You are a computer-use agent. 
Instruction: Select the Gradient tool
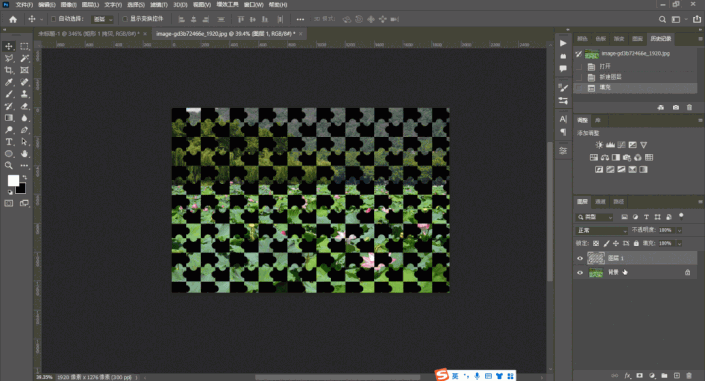[9, 118]
